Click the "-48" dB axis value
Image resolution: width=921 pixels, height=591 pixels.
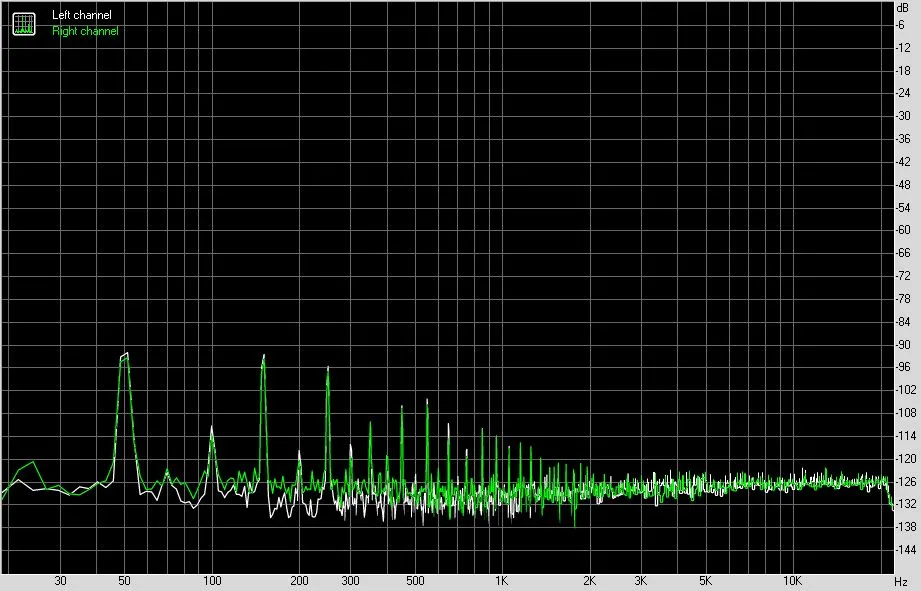pyautogui.click(x=902, y=184)
